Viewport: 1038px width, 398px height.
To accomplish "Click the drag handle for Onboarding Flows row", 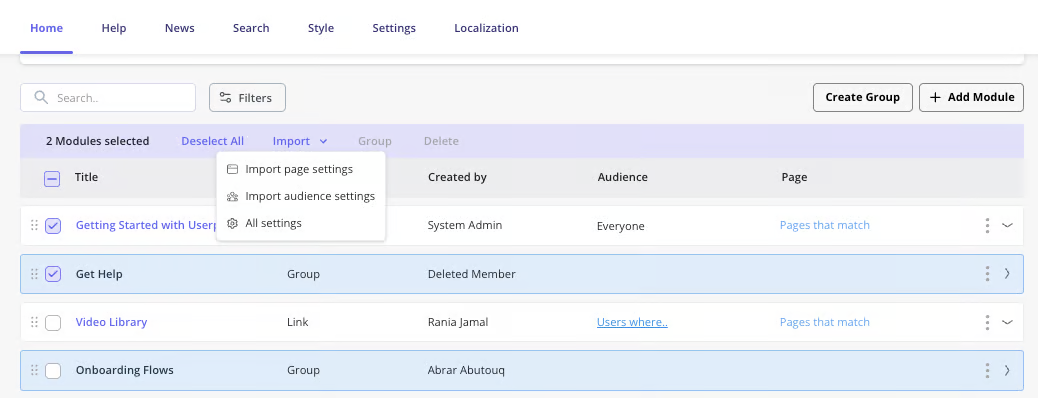I will click(x=34, y=370).
